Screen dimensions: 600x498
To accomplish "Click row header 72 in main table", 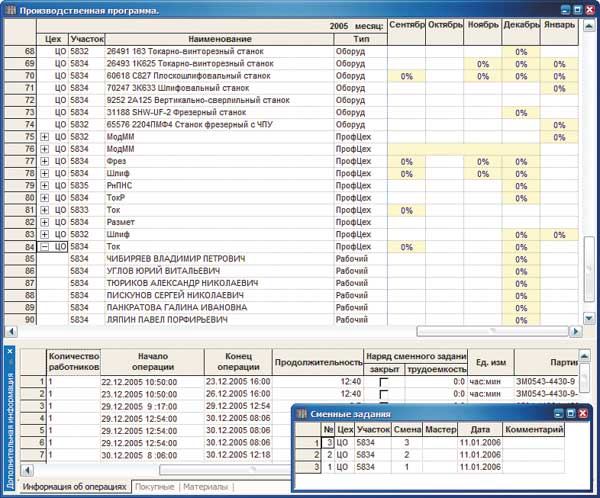I will coord(20,100).
